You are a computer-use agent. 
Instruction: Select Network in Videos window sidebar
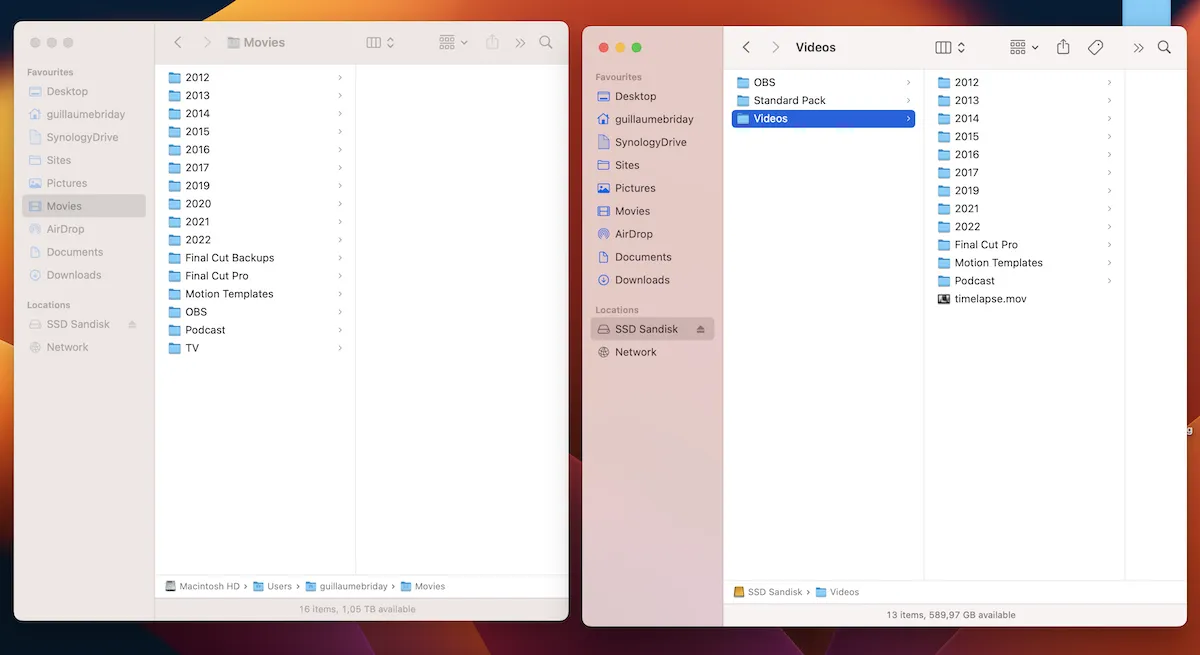tap(652, 352)
